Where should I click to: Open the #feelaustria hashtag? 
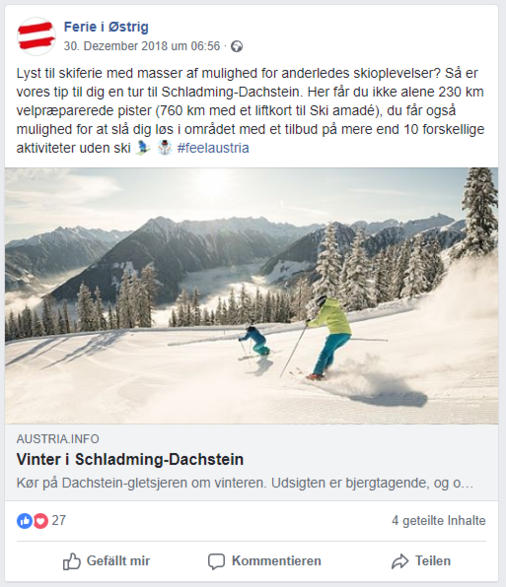pos(213,148)
